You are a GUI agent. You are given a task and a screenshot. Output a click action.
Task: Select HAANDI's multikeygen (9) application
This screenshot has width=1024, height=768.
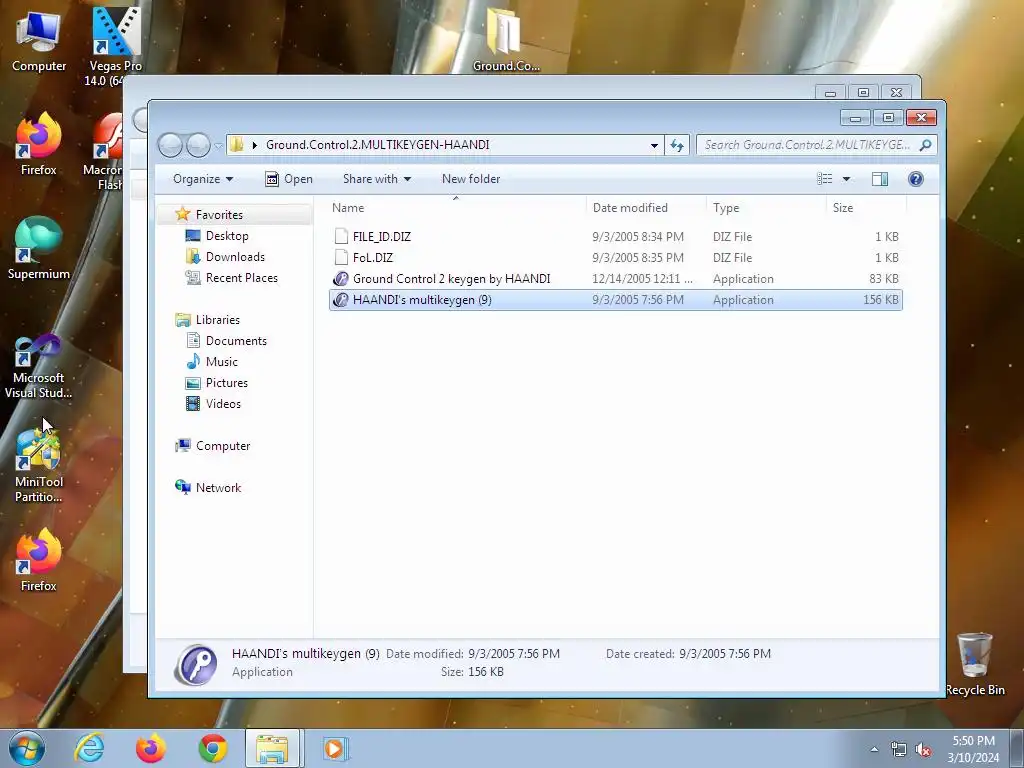pos(615,300)
